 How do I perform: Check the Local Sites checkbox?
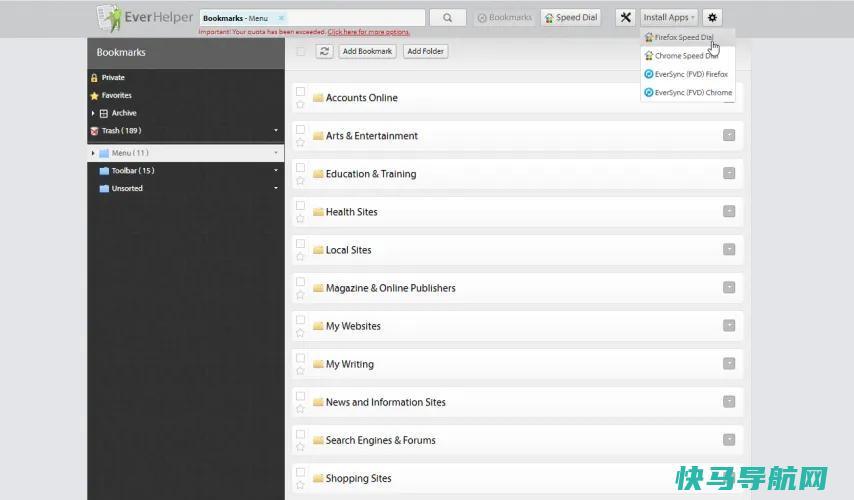pos(300,243)
